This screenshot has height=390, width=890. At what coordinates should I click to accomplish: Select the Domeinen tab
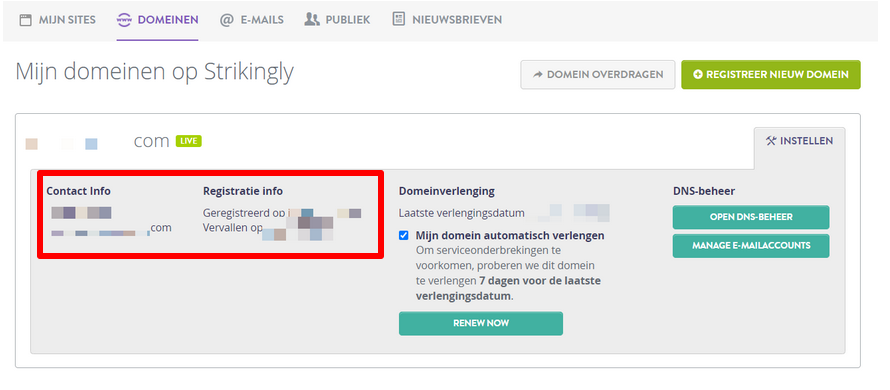(x=157, y=20)
